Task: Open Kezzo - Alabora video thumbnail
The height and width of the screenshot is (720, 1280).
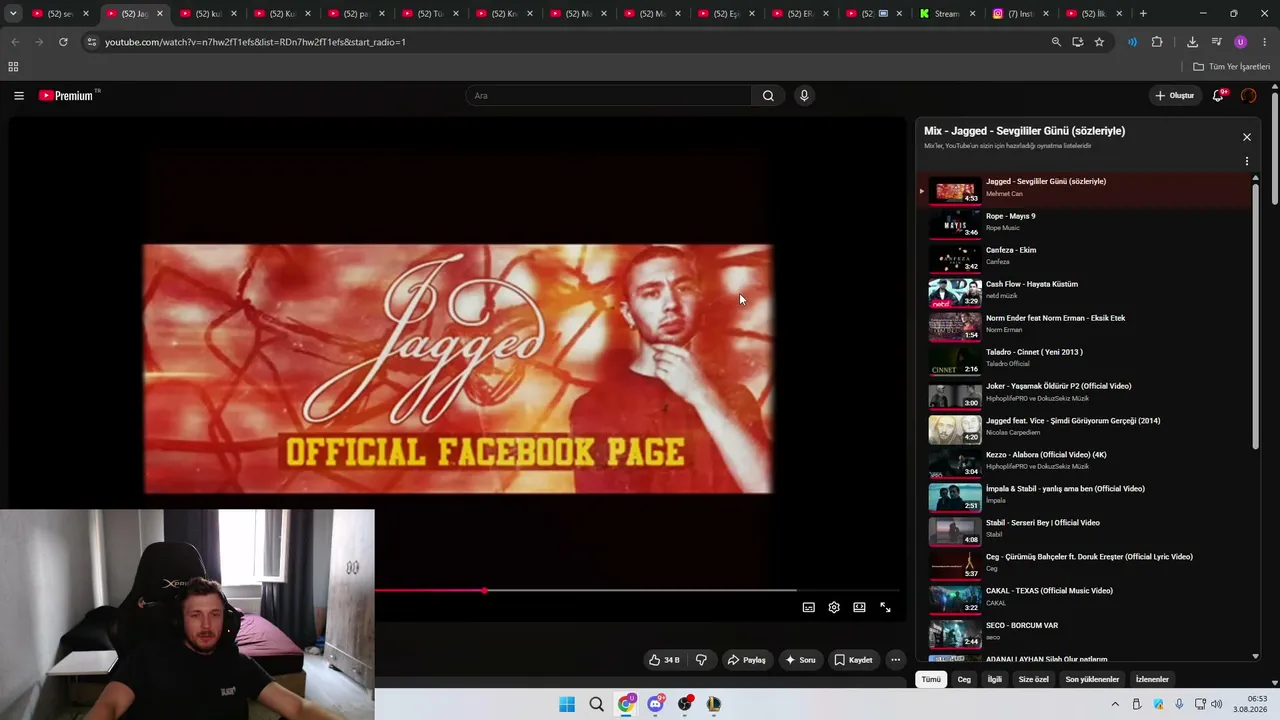Action: pyautogui.click(x=955, y=463)
